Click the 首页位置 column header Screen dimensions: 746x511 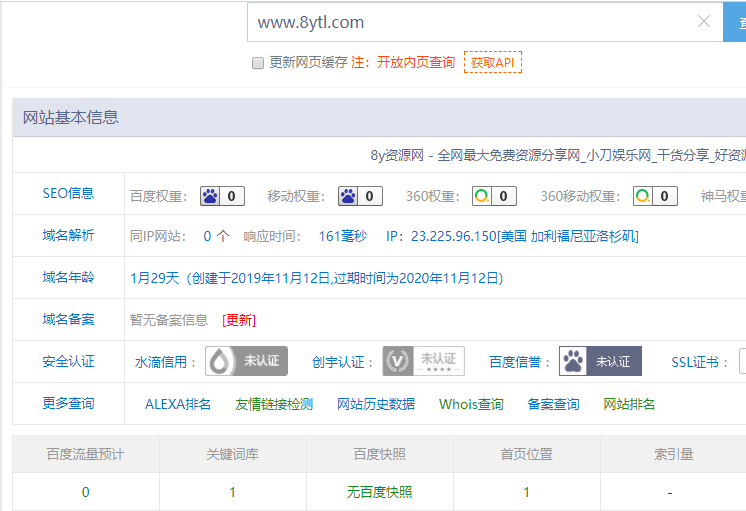pos(527,454)
